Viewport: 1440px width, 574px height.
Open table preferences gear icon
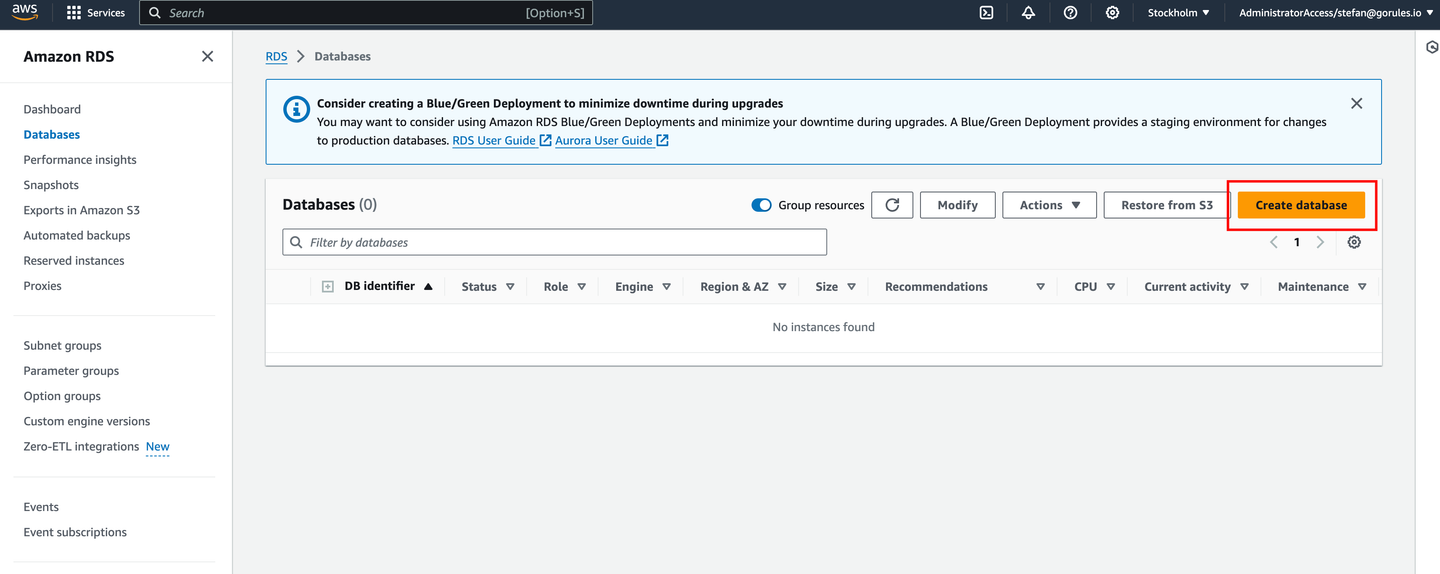point(1354,242)
